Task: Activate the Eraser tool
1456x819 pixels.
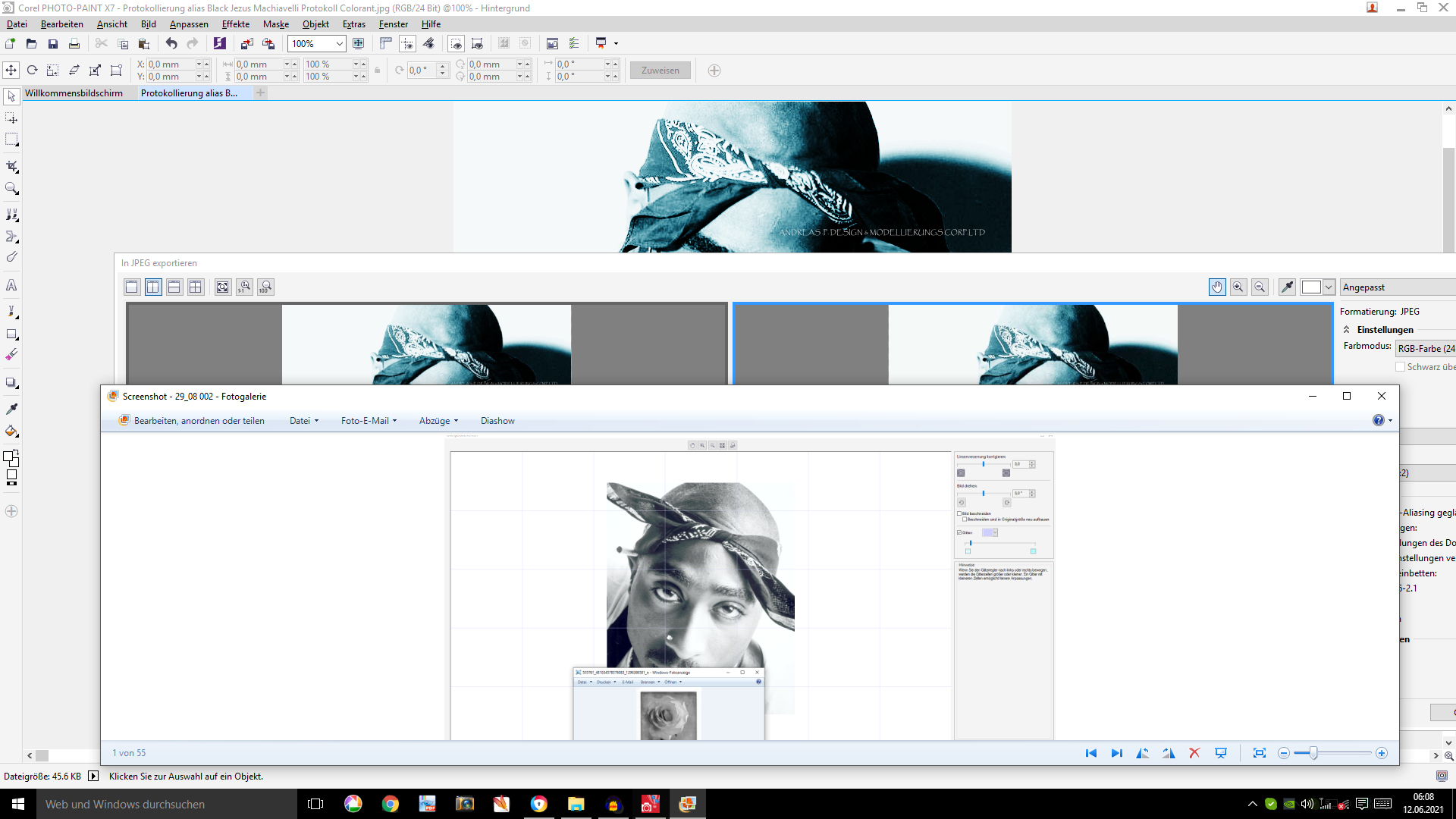Action: click(x=11, y=355)
